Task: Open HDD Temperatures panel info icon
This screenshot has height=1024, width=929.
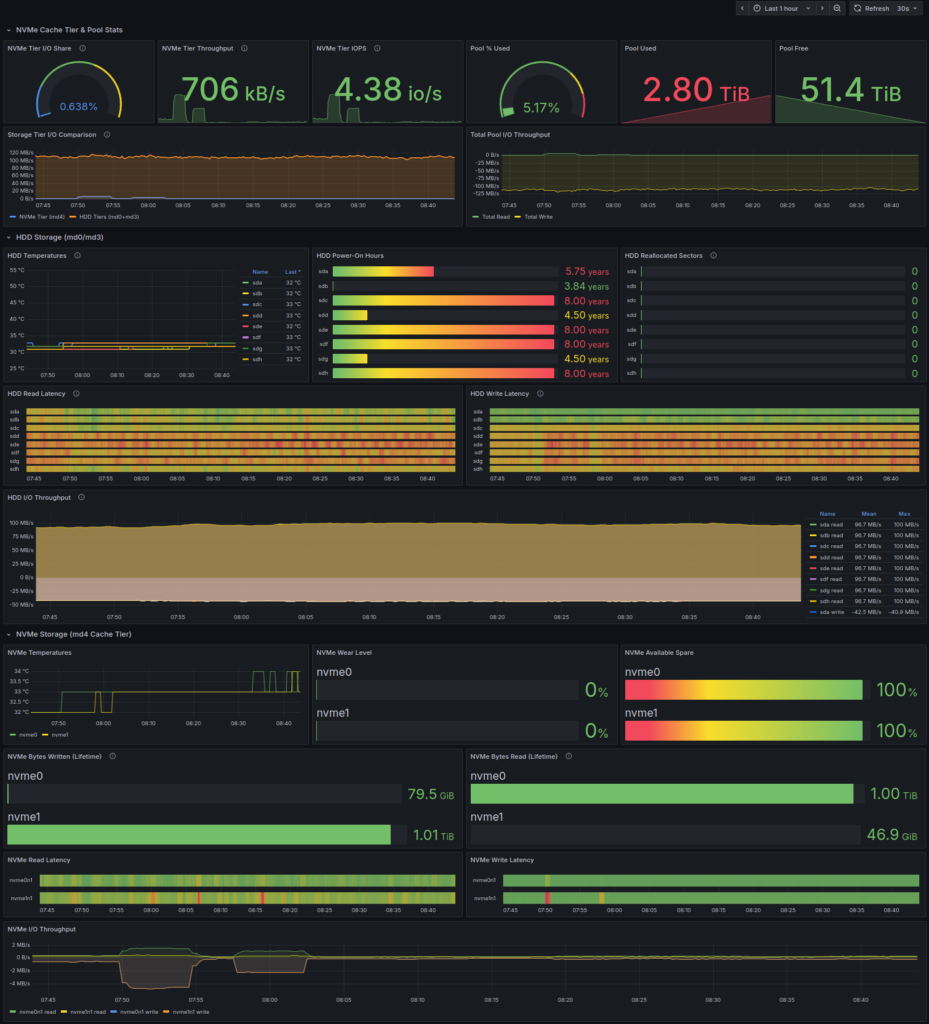Action: point(77,255)
